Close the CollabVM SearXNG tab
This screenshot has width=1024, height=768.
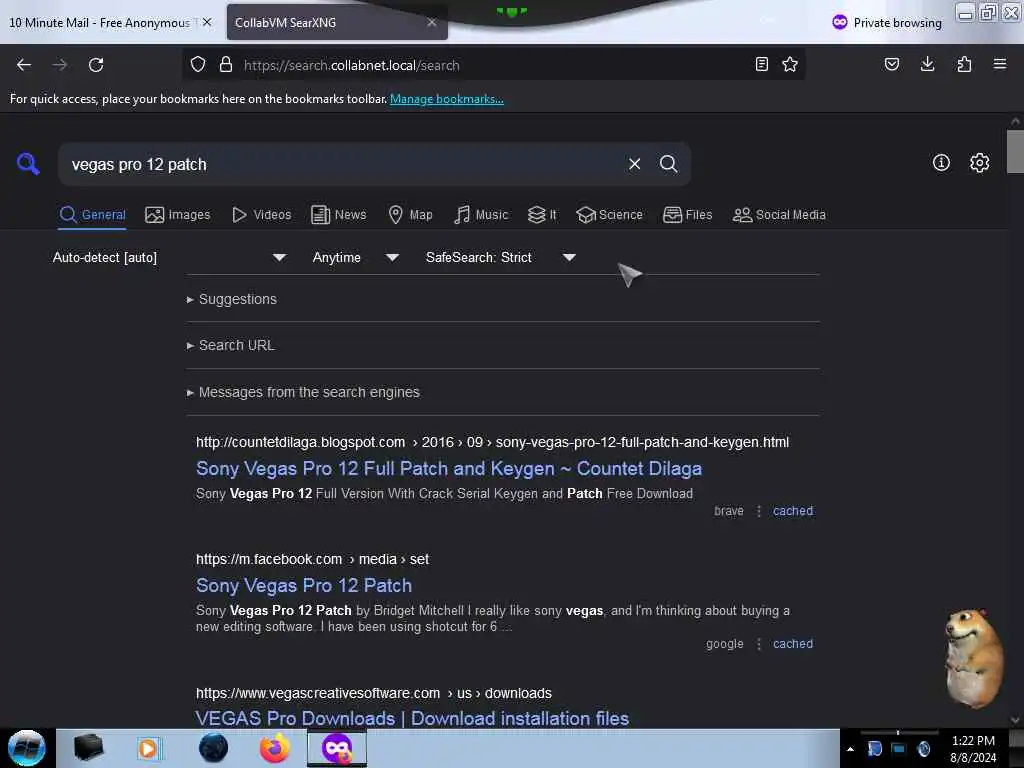click(432, 22)
